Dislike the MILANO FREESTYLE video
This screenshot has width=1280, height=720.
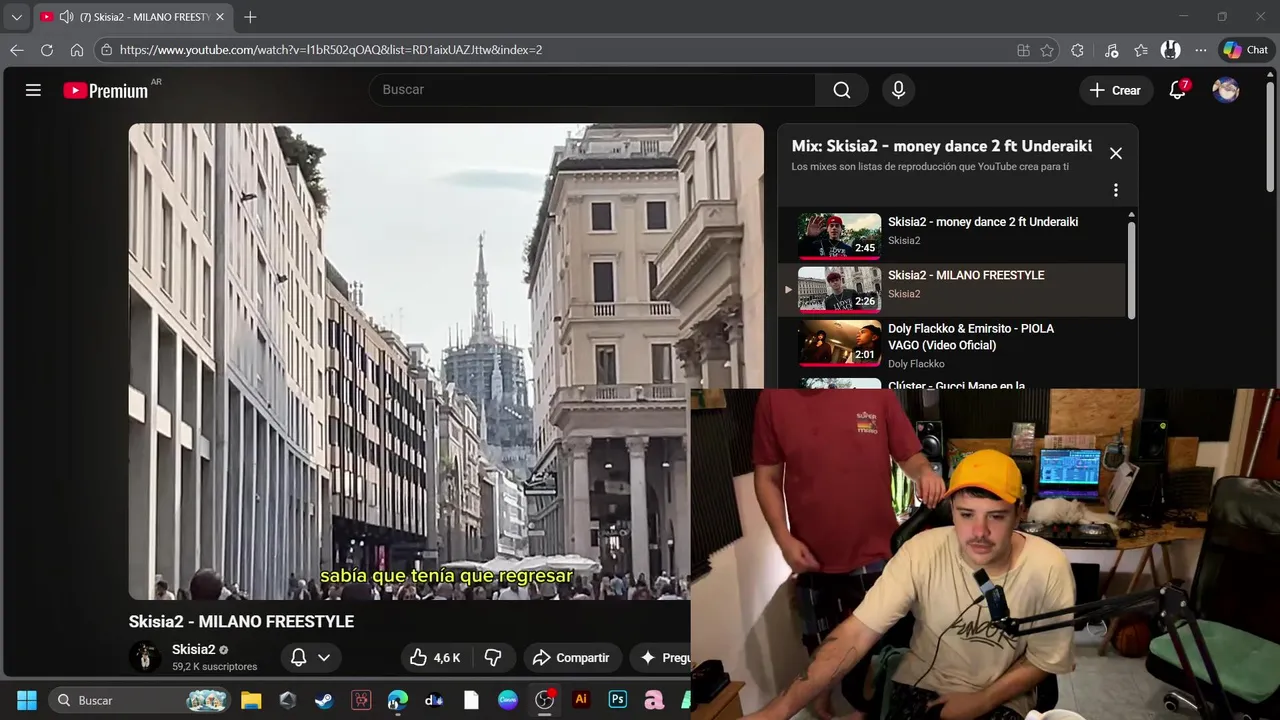tap(493, 657)
